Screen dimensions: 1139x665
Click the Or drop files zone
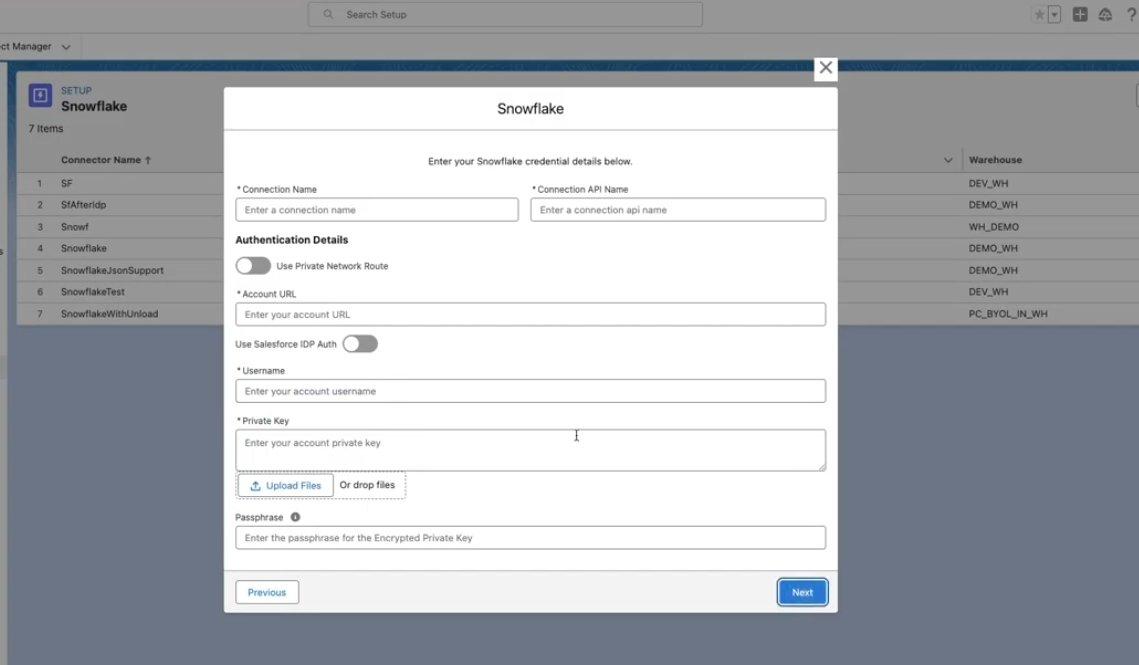coord(368,485)
